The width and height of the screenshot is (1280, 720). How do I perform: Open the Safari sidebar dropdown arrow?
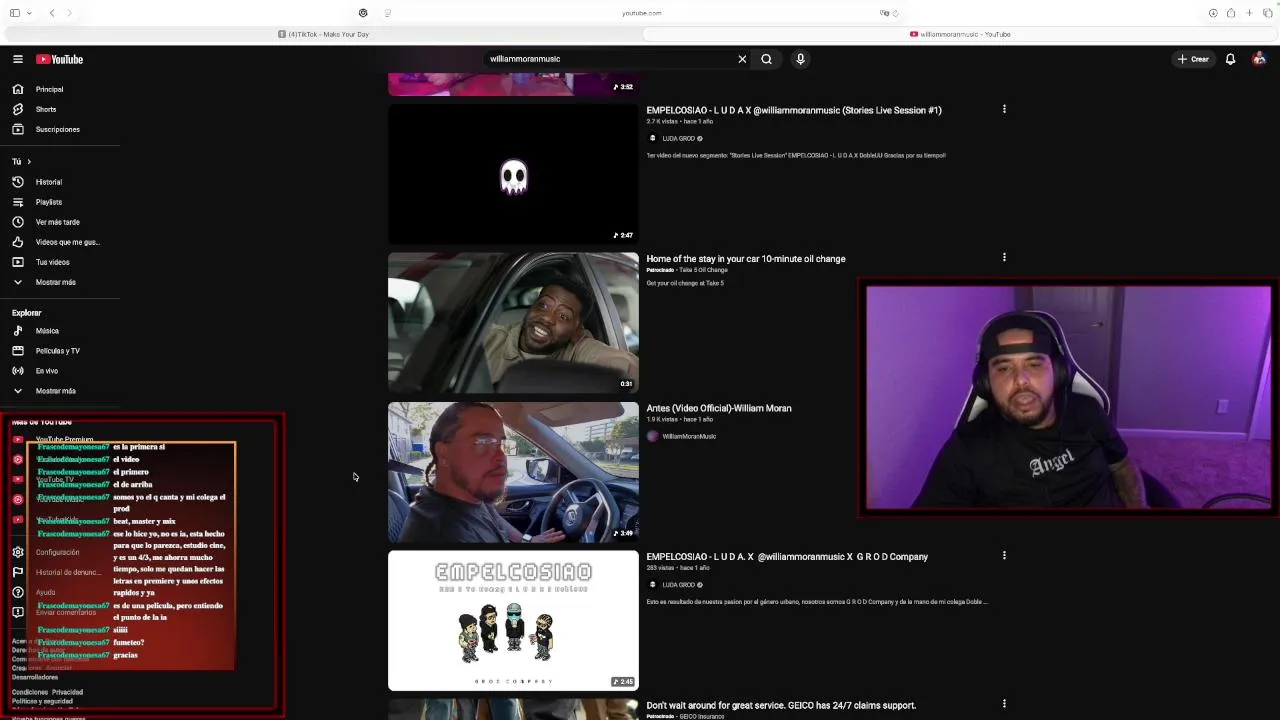tap(29, 13)
